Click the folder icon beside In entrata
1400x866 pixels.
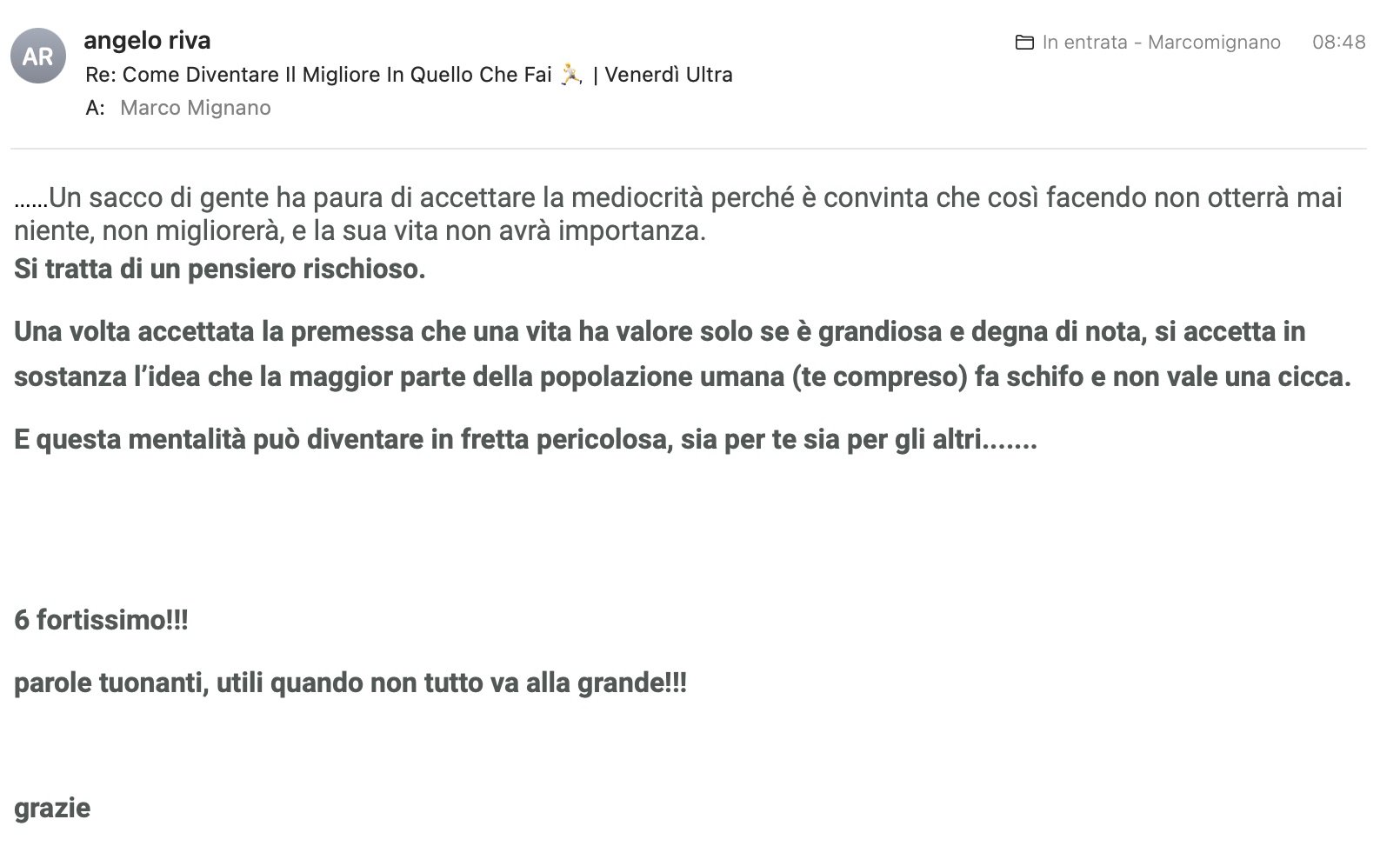coord(1024,43)
